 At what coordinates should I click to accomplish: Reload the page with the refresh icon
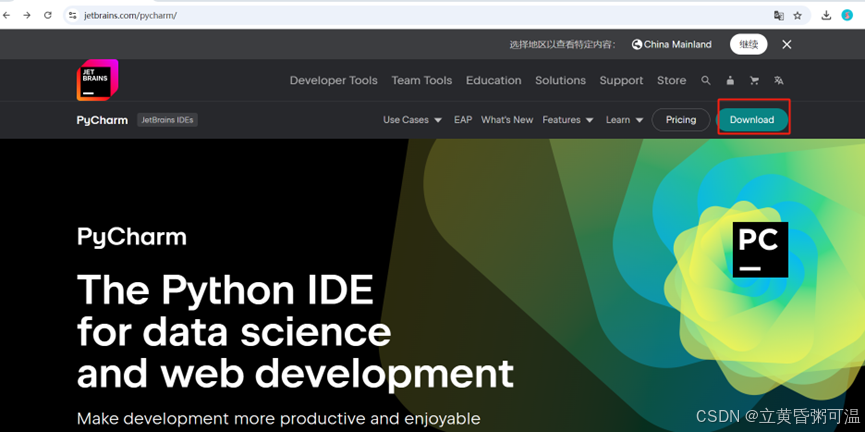coord(48,15)
